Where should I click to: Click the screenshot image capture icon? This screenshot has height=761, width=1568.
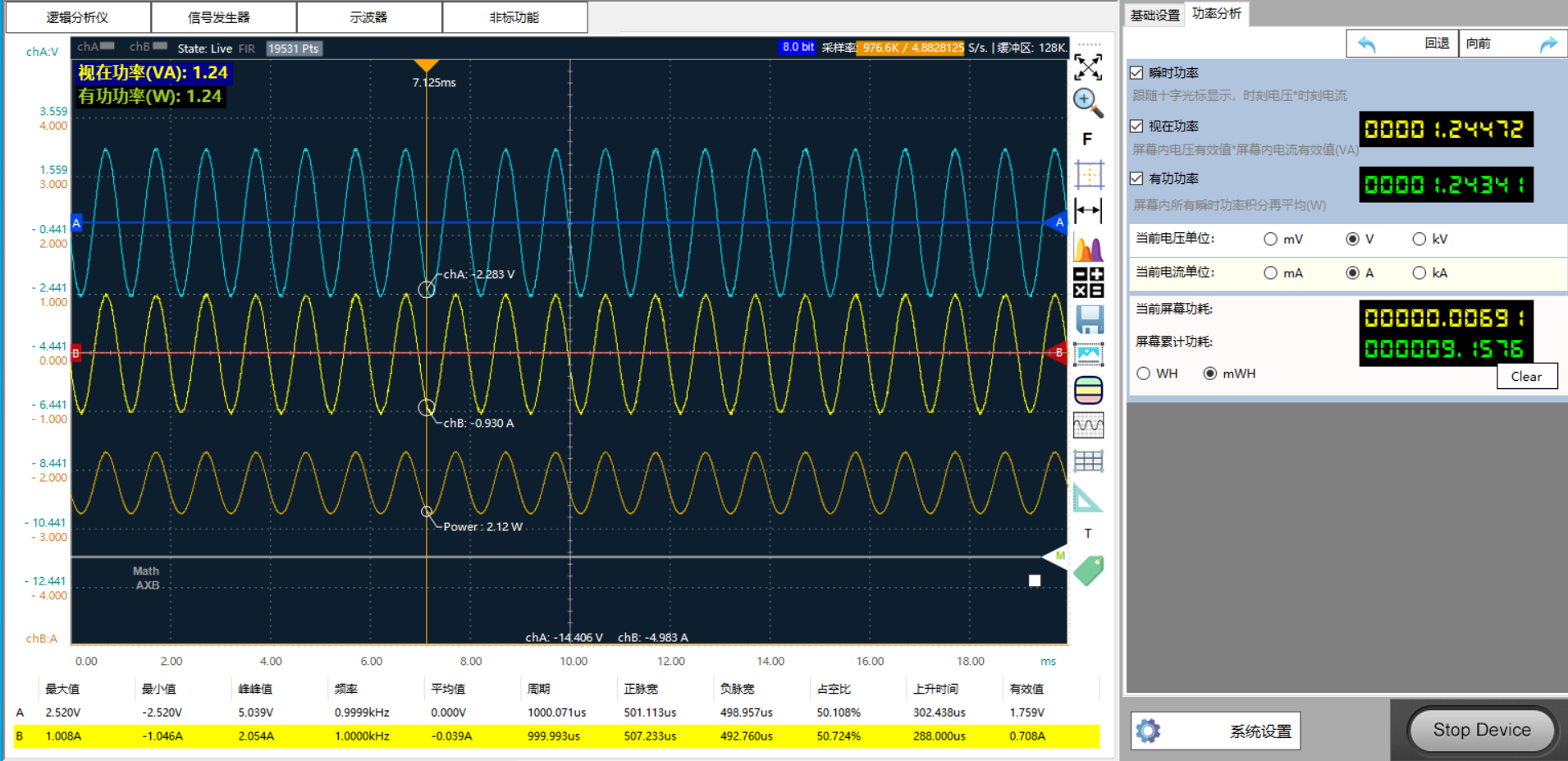point(1089,355)
